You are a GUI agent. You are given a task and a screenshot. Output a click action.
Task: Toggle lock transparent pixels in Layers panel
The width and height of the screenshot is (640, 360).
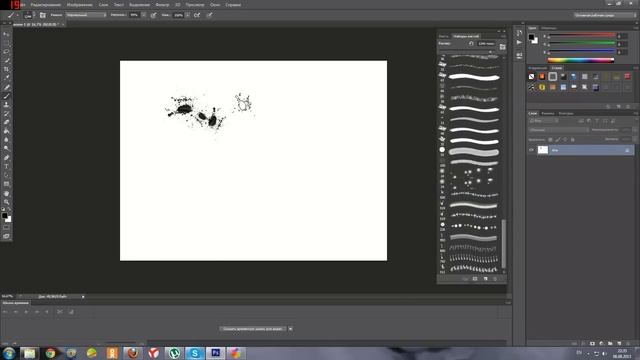coord(550,140)
